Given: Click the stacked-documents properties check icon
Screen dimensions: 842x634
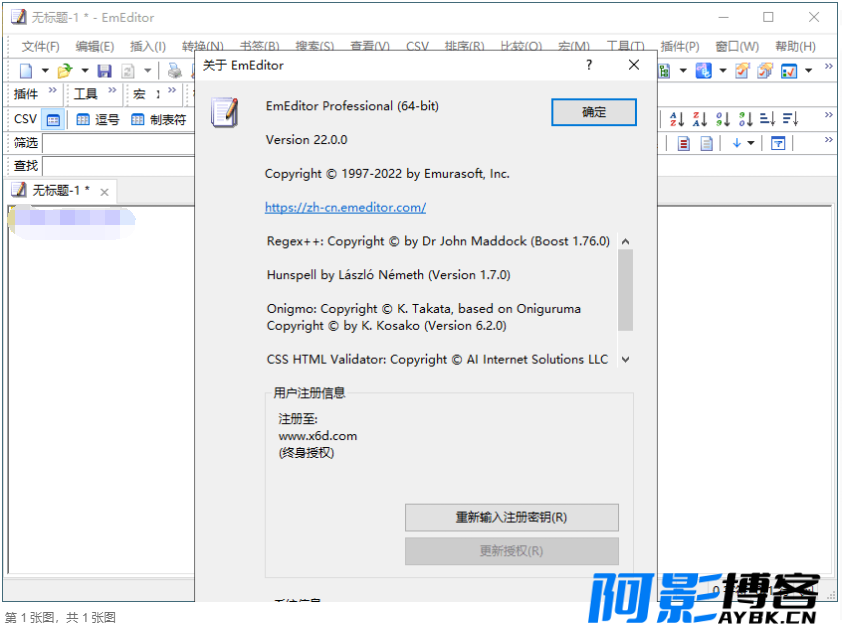Looking at the screenshot, I should click(765, 71).
